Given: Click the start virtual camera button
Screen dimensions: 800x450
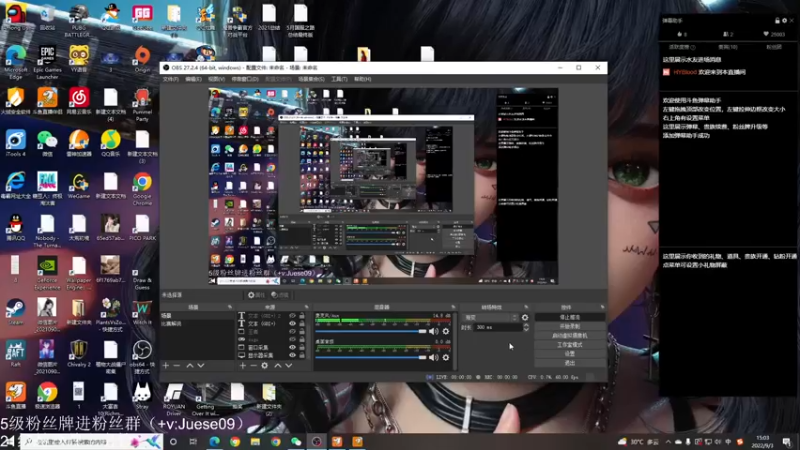Looking at the screenshot, I should (569, 336).
